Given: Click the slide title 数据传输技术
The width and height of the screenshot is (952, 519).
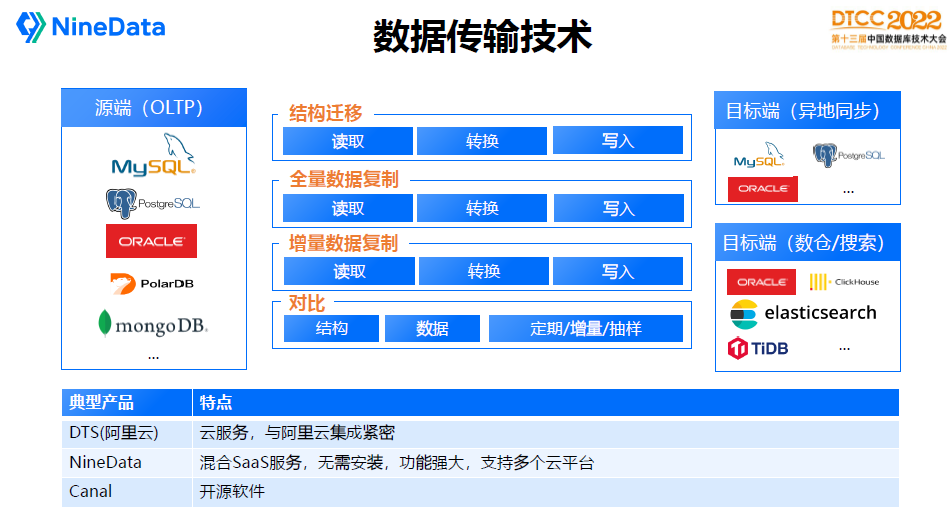Looking at the screenshot, I should 482,36.
